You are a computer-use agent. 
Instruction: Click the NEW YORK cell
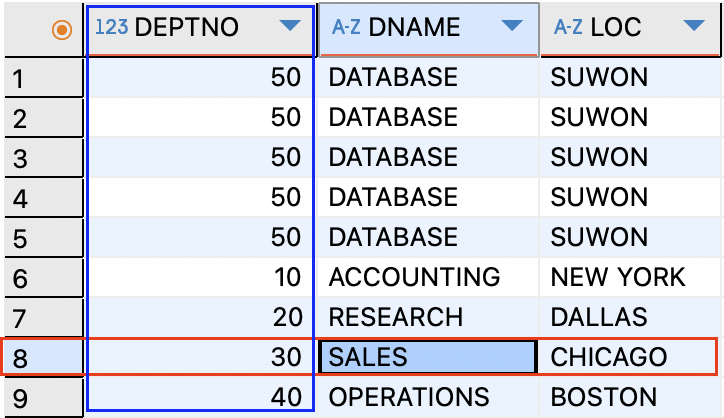coord(630,277)
